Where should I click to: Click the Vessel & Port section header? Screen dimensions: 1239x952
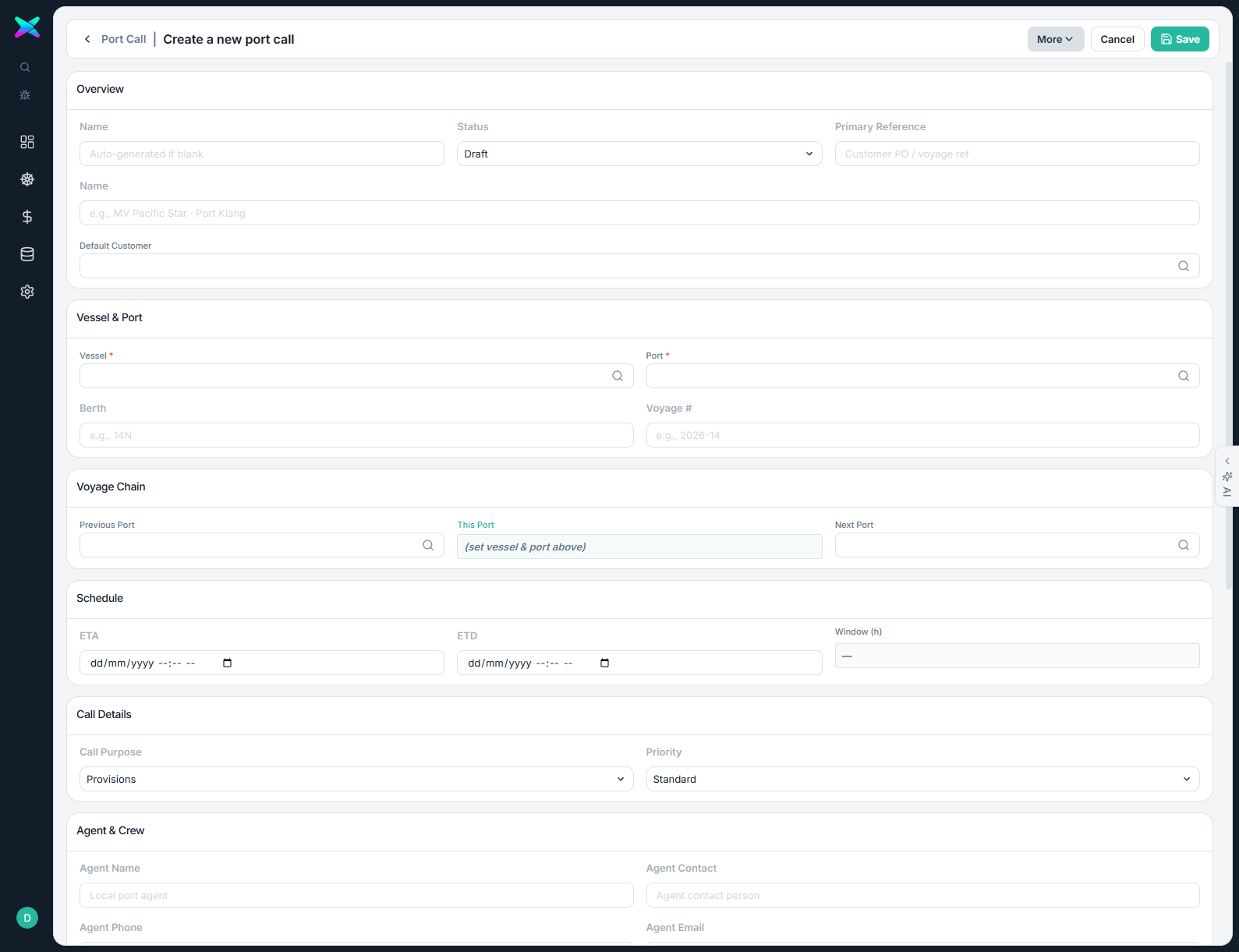(x=109, y=317)
